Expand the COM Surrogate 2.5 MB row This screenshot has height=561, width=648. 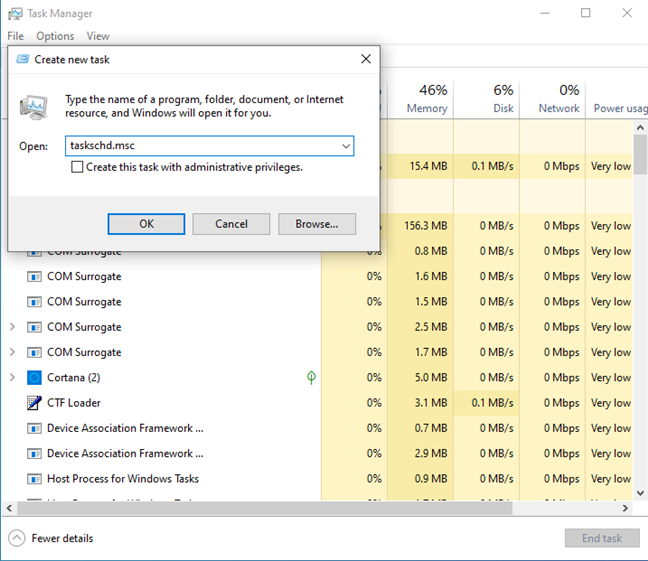(x=12, y=327)
